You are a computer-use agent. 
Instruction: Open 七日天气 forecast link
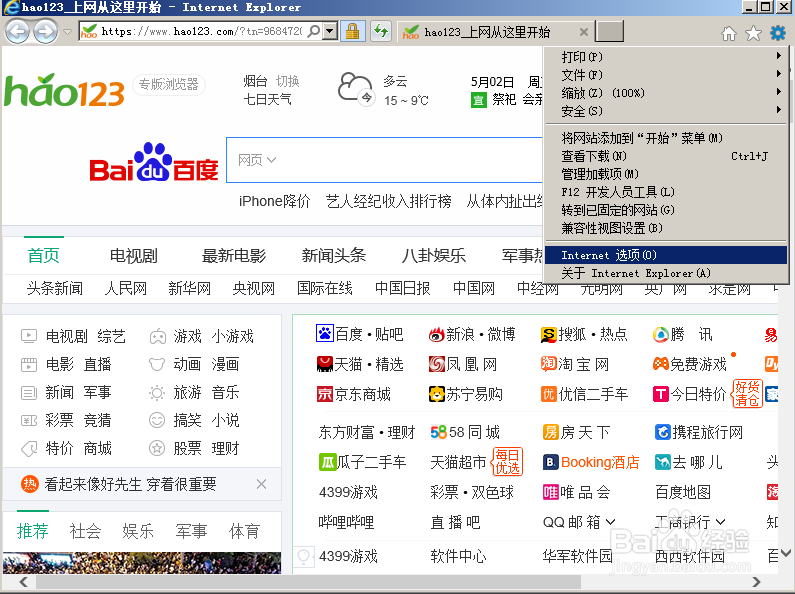[x=267, y=99]
